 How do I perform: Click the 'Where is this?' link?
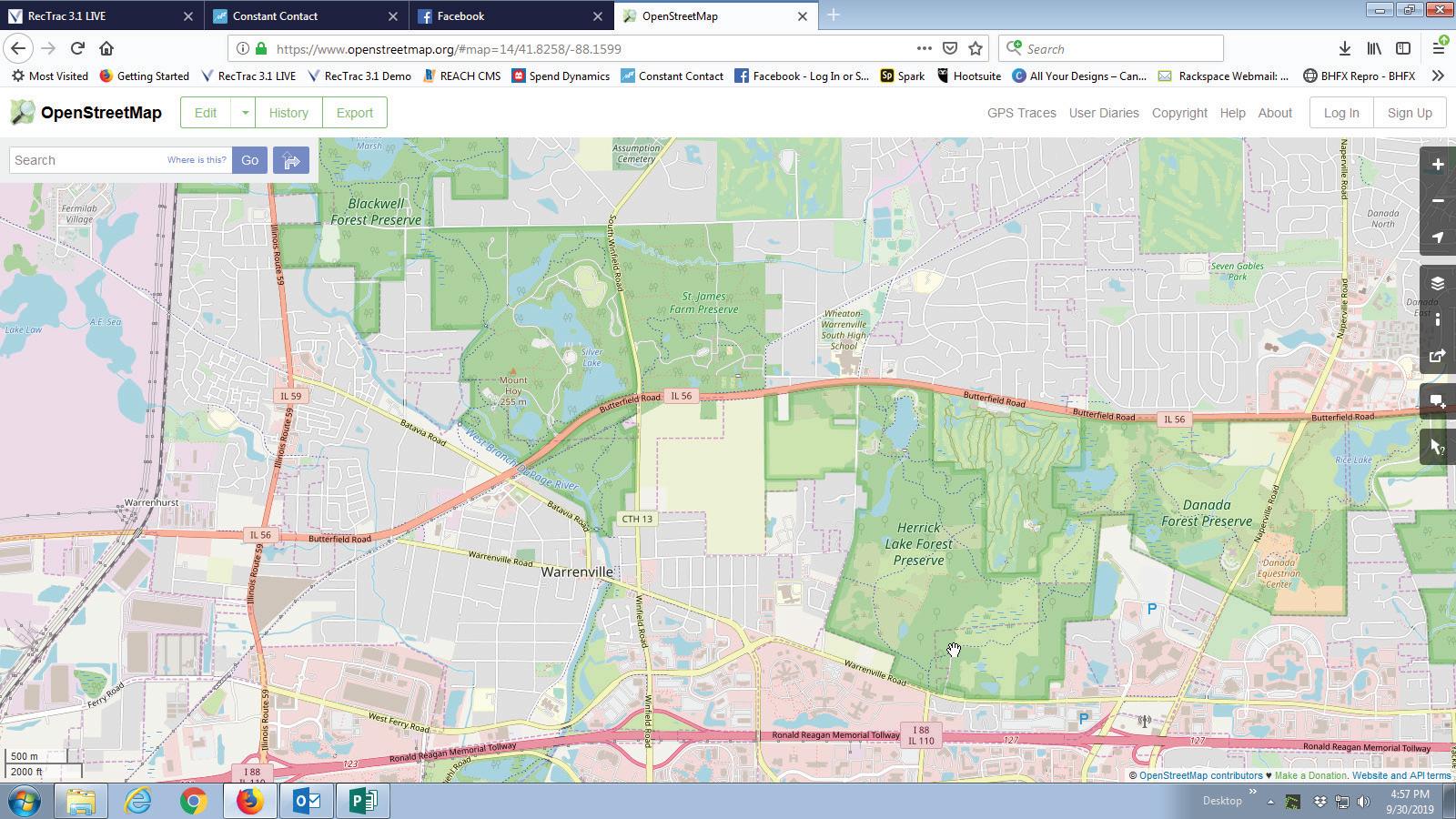(197, 160)
